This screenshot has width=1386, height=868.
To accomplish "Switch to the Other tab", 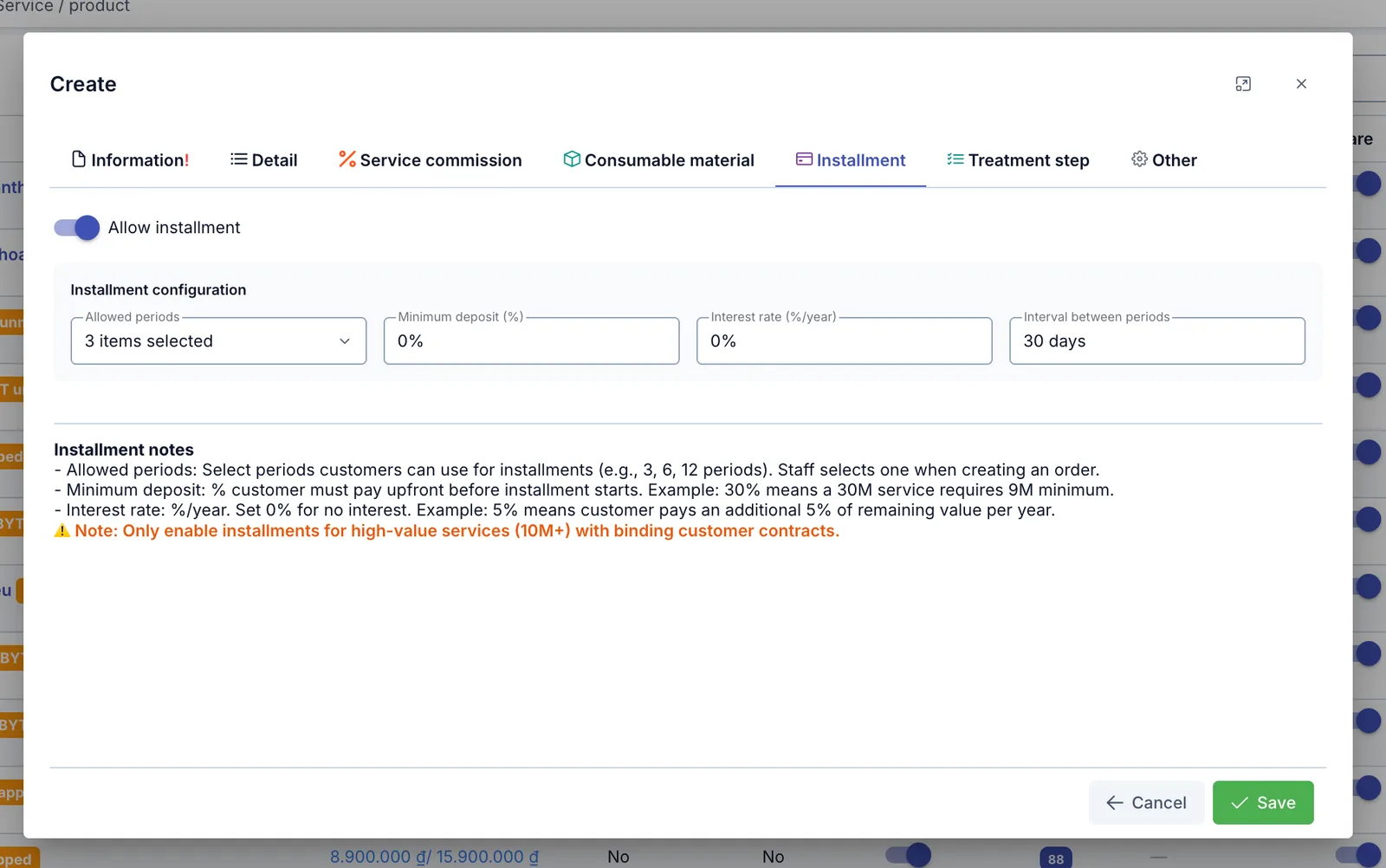I will 1164,160.
